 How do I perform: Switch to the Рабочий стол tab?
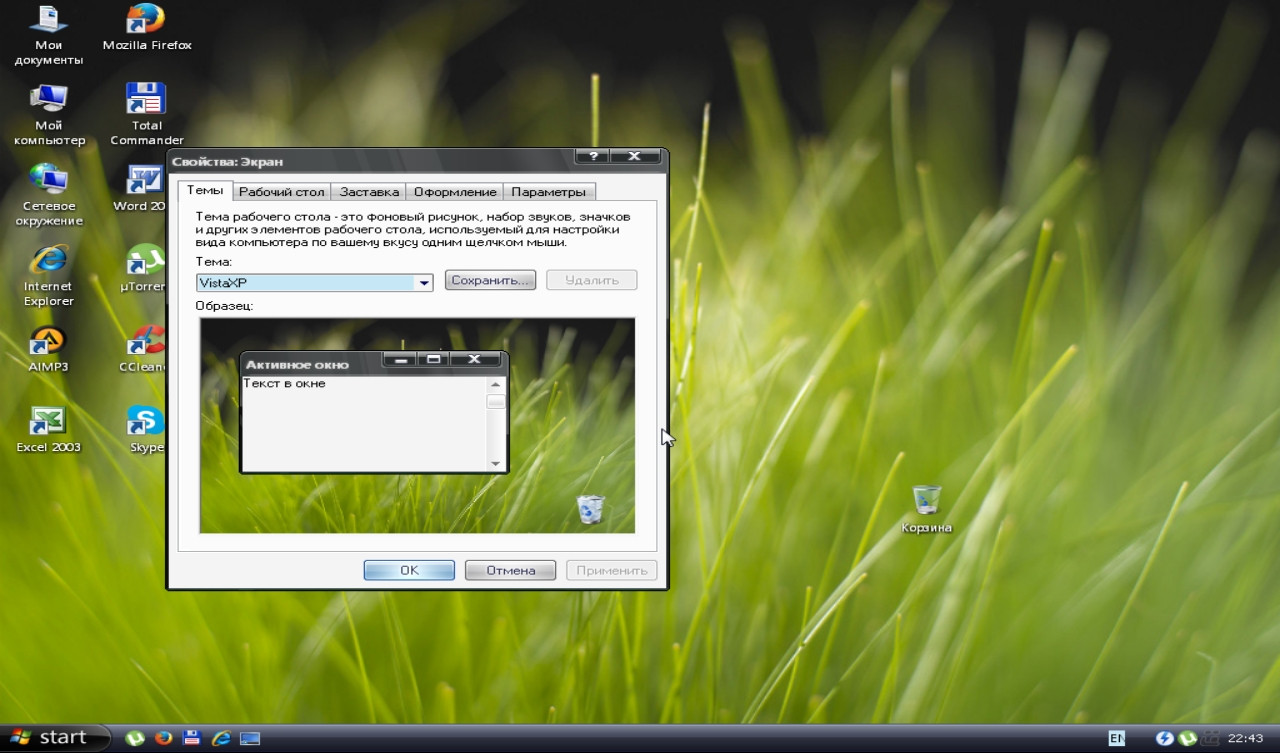pyautogui.click(x=282, y=192)
